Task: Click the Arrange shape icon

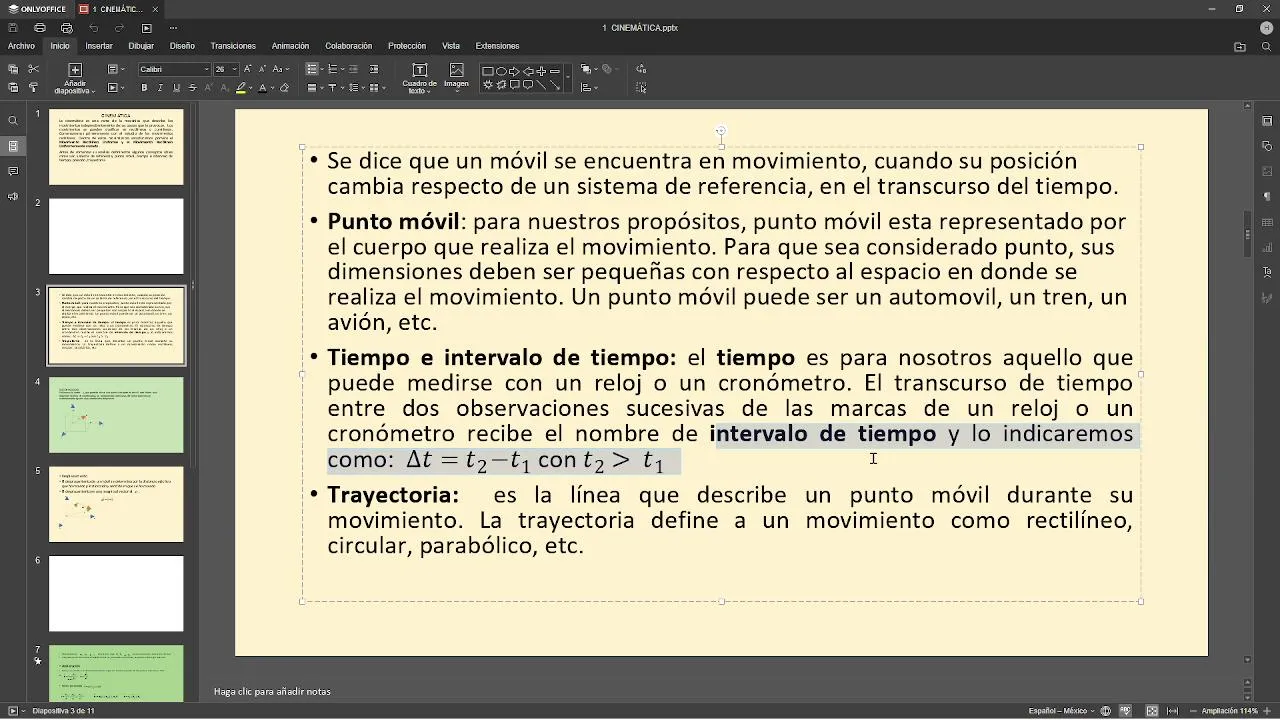Action: tap(588, 69)
